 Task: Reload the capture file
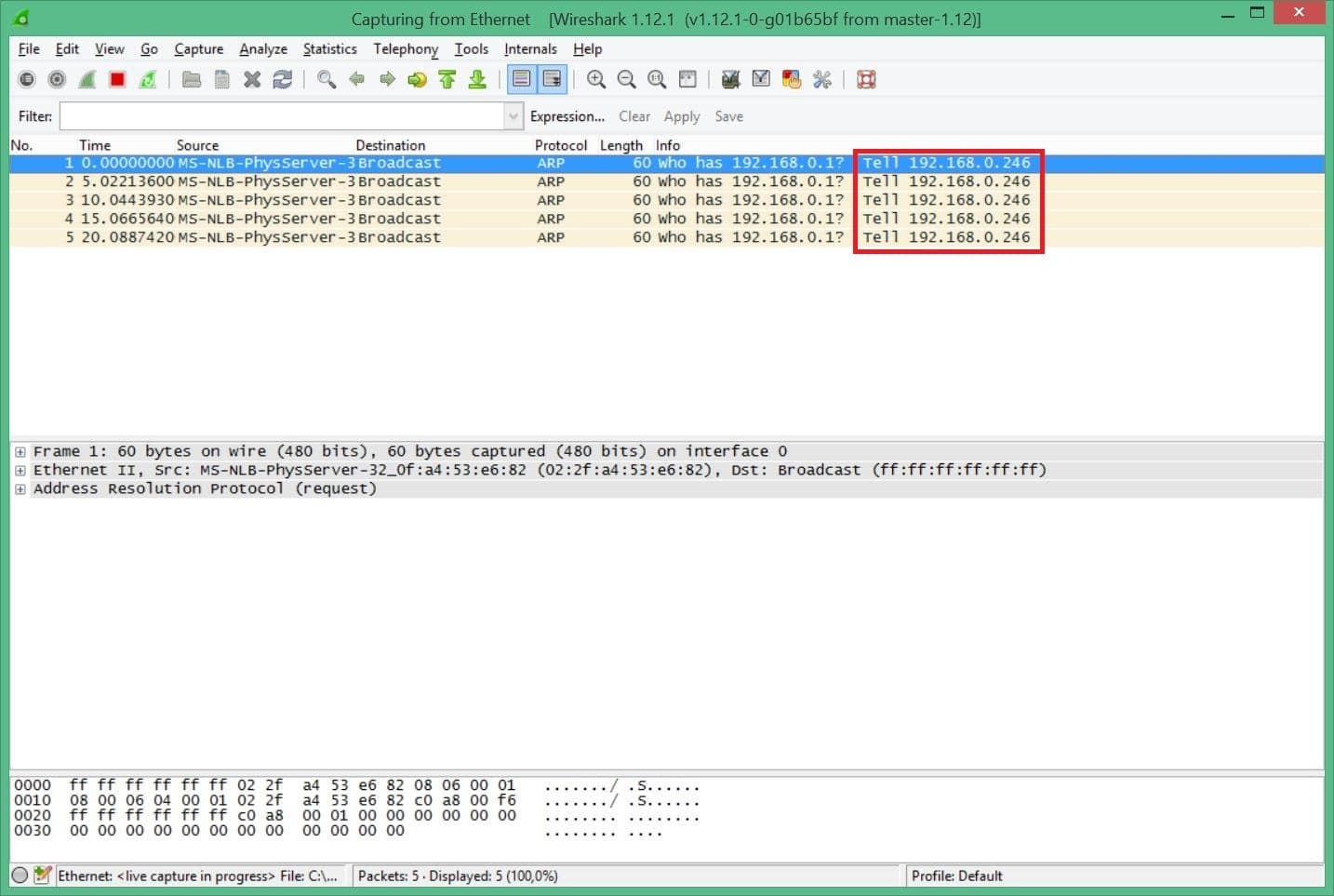(x=283, y=80)
